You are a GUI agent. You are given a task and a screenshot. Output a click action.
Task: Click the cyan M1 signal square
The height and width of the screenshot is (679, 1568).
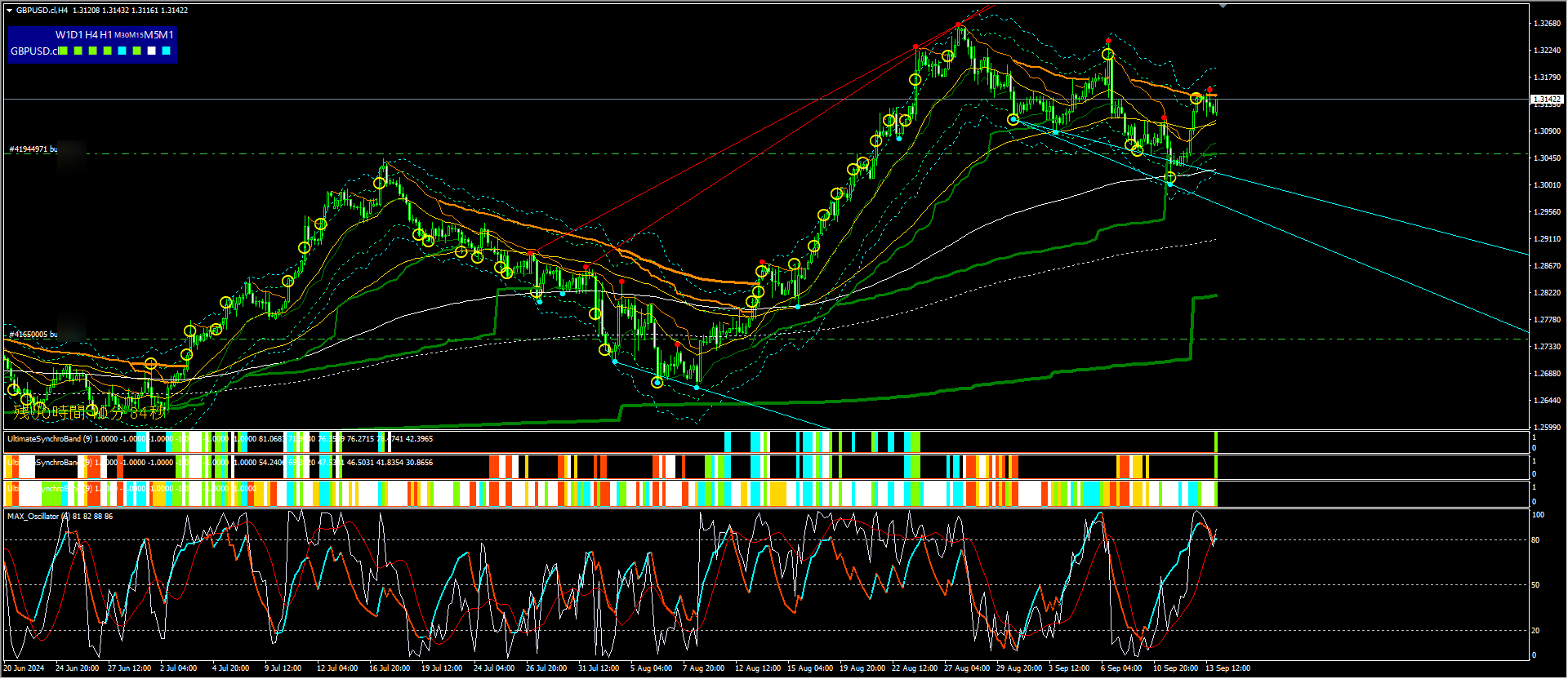167,51
